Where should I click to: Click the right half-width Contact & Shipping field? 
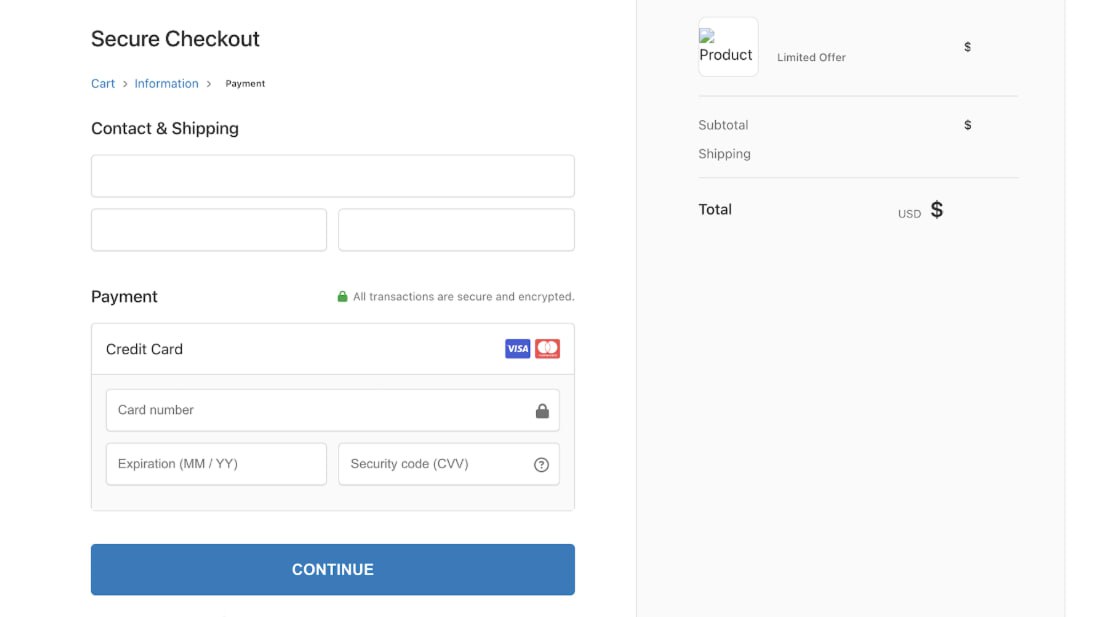click(x=457, y=230)
